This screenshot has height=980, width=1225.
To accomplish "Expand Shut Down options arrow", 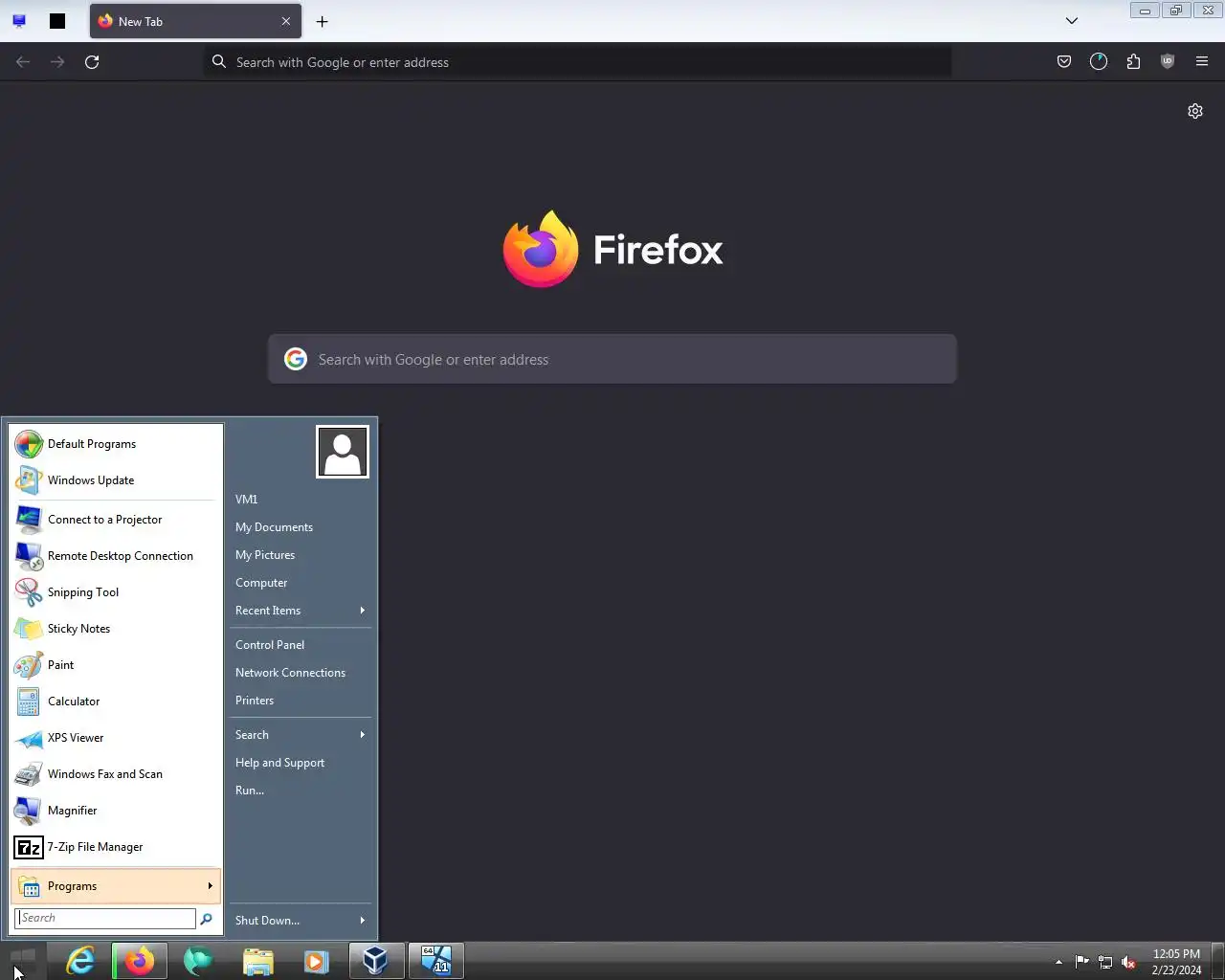I will 363,921.
